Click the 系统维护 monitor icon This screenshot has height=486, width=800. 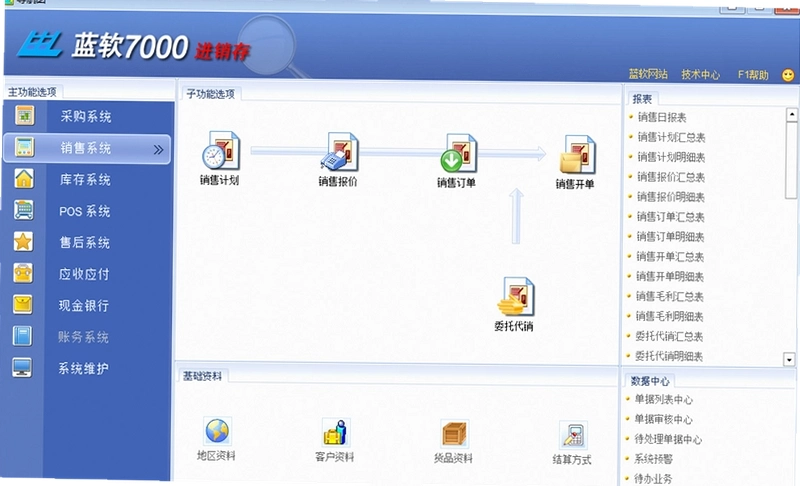coord(22,367)
